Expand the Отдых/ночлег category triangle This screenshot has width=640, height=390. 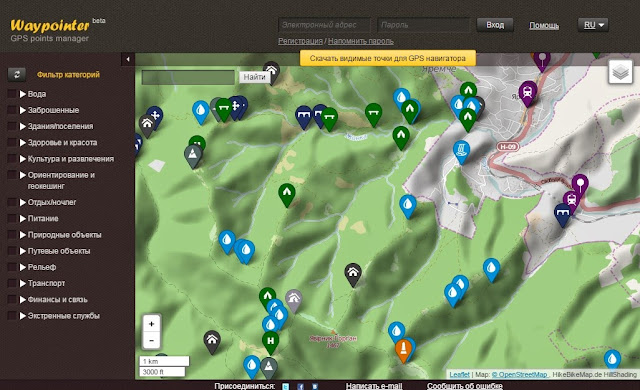pyautogui.click(x=22, y=202)
